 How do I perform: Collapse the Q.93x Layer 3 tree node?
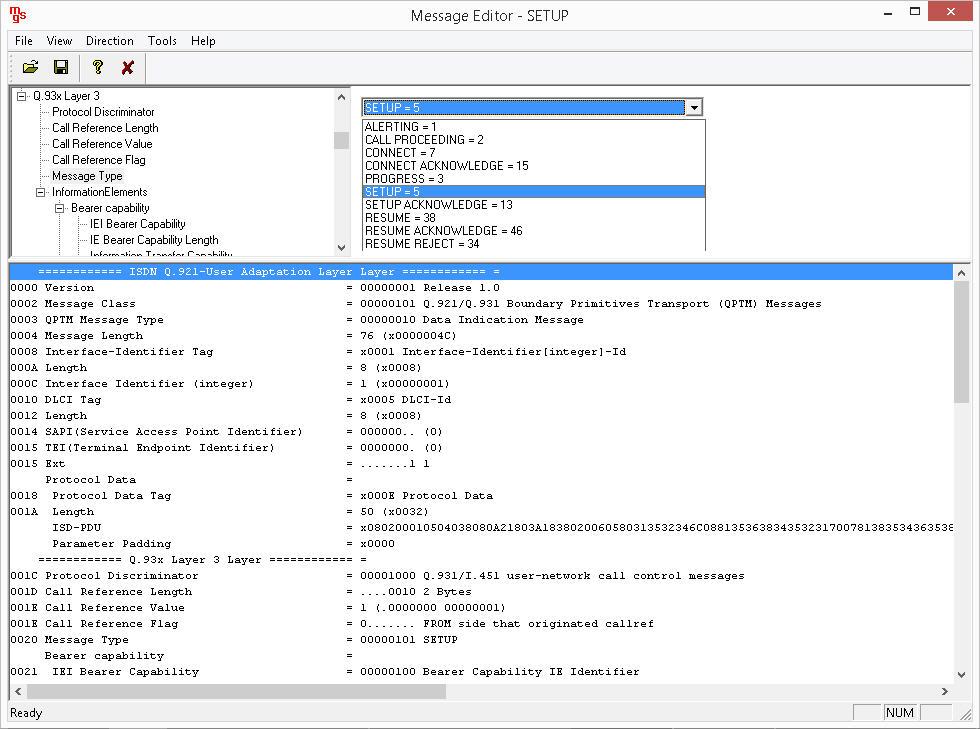(22, 96)
